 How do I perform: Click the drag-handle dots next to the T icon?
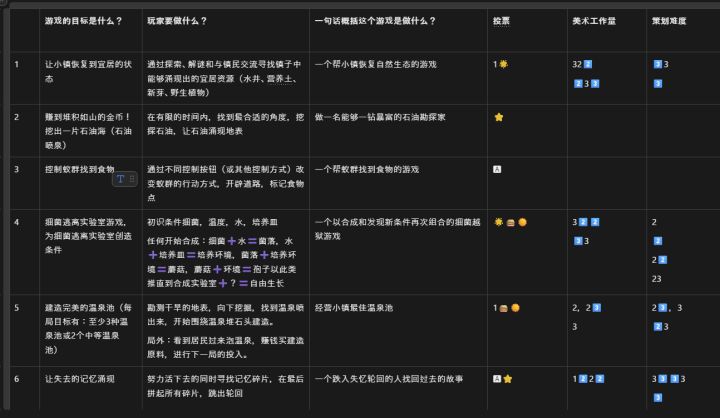(132, 179)
